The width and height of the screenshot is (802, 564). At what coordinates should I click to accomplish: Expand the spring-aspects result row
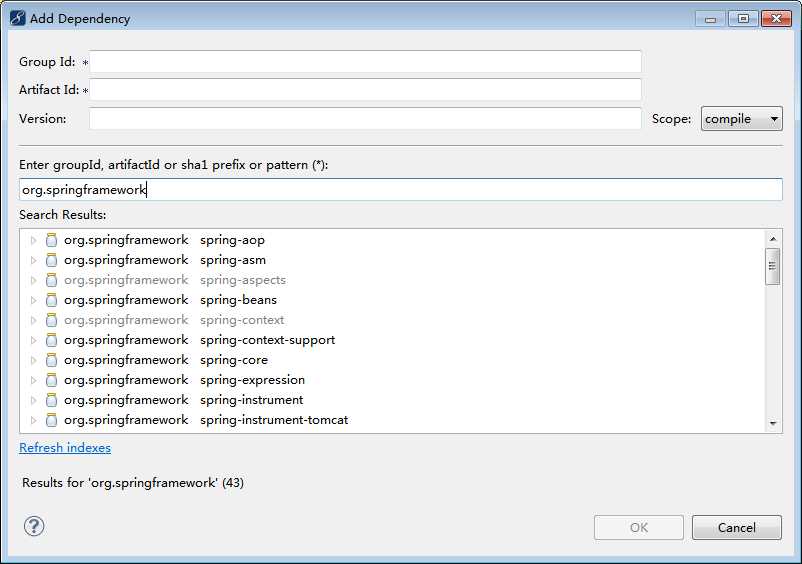tap(33, 280)
